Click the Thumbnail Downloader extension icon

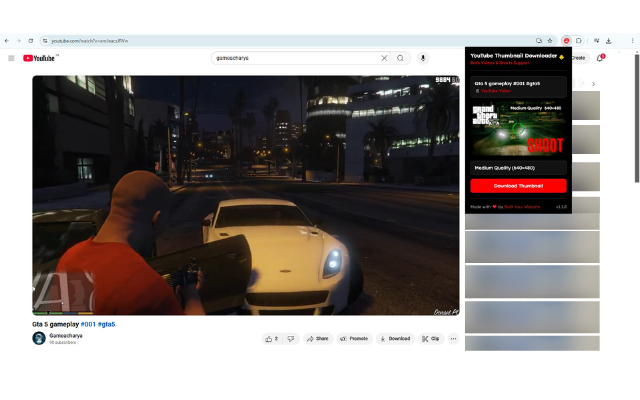566,40
